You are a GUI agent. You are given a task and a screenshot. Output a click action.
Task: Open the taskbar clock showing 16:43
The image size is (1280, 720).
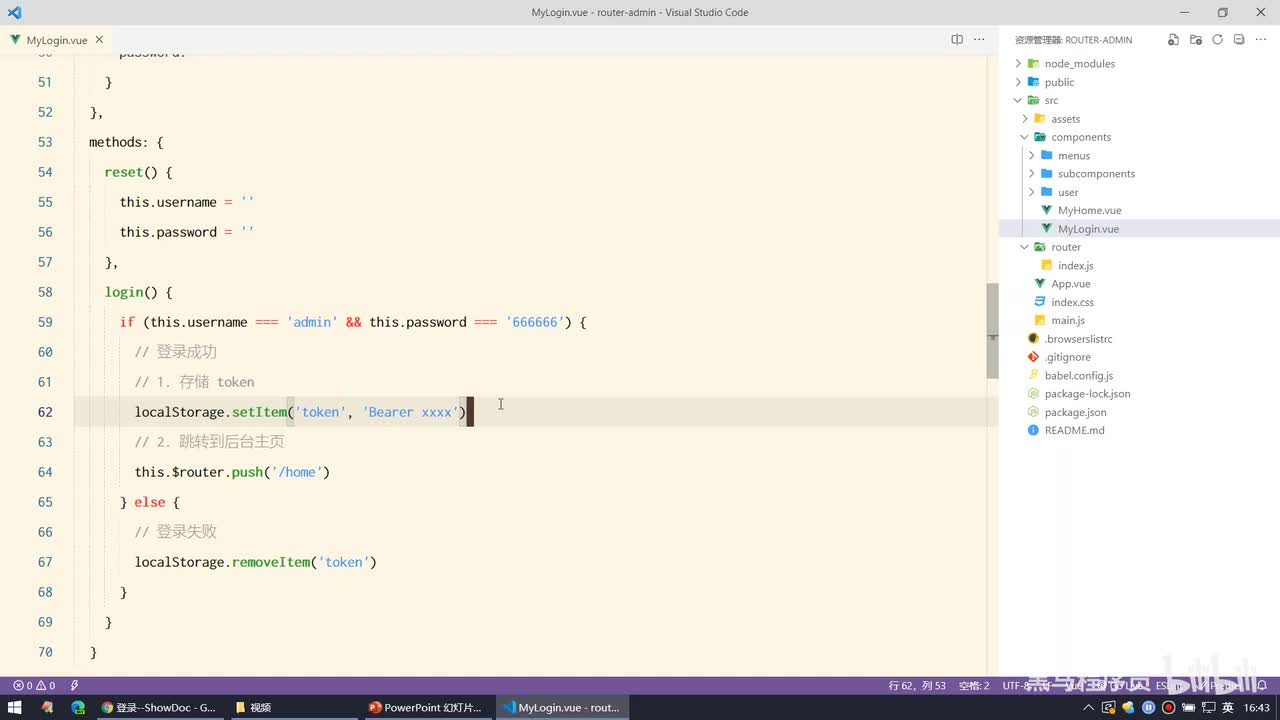1257,707
